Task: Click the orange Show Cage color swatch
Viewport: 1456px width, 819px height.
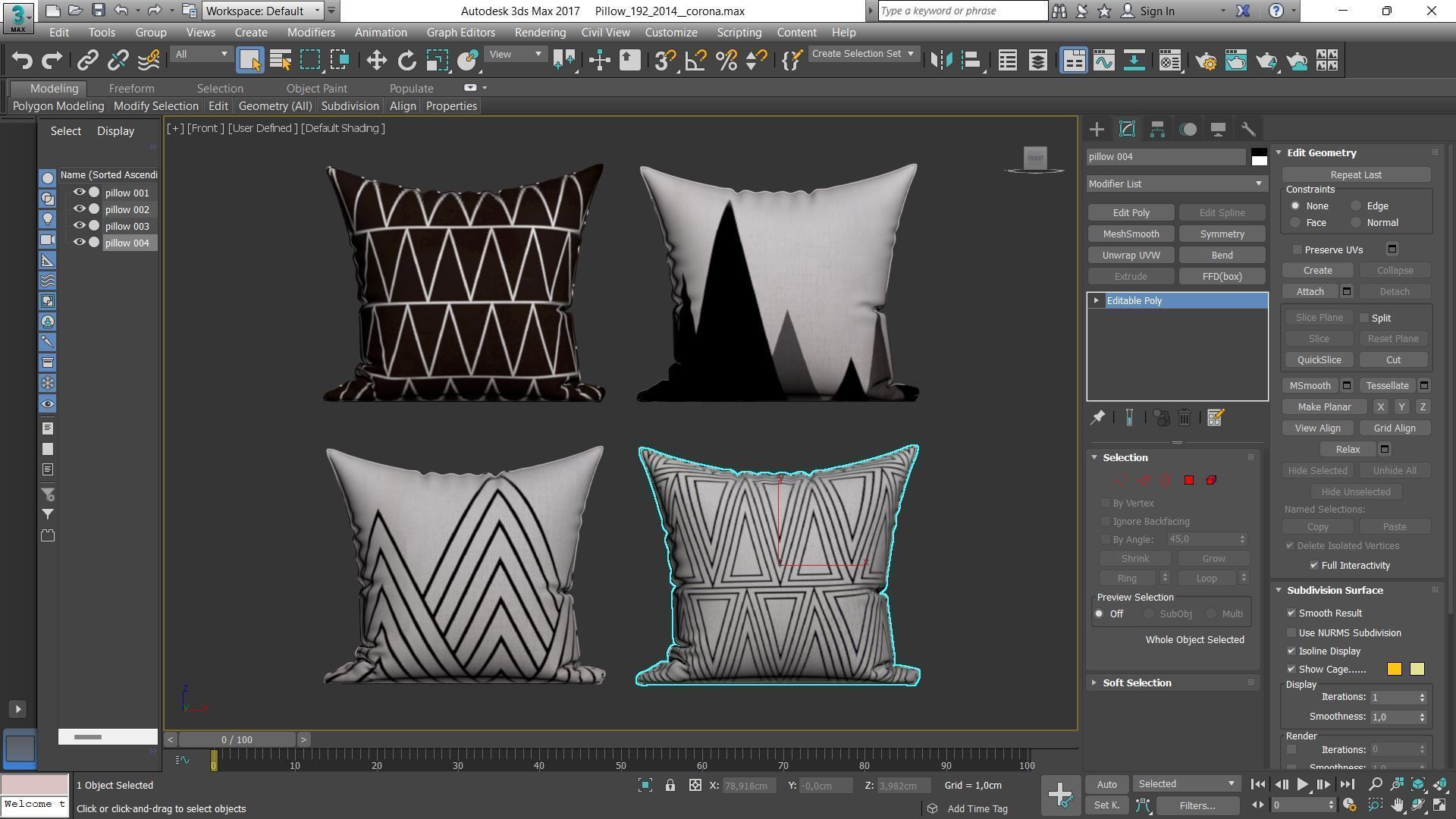Action: pyautogui.click(x=1394, y=669)
